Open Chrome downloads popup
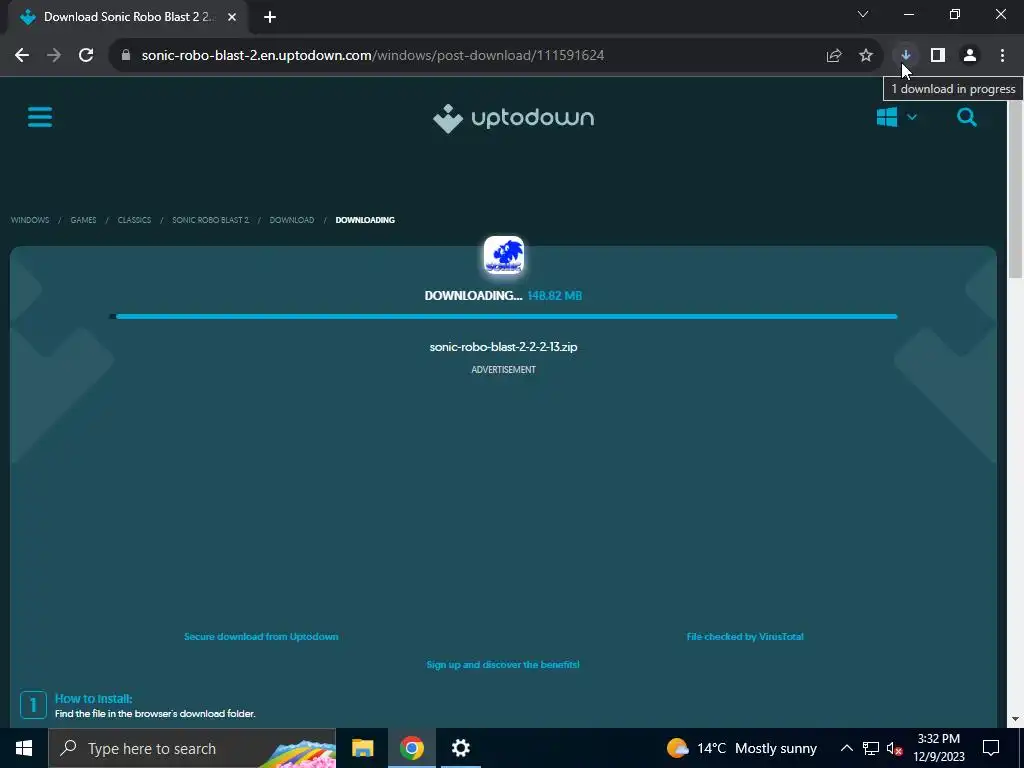The height and width of the screenshot is (768, 1024). pos(906,56)
